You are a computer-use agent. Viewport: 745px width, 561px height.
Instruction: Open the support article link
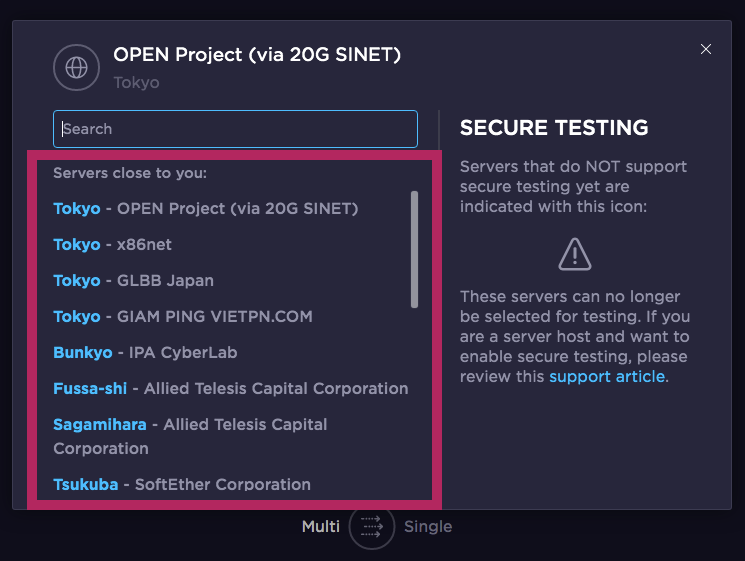click(607, 376)
